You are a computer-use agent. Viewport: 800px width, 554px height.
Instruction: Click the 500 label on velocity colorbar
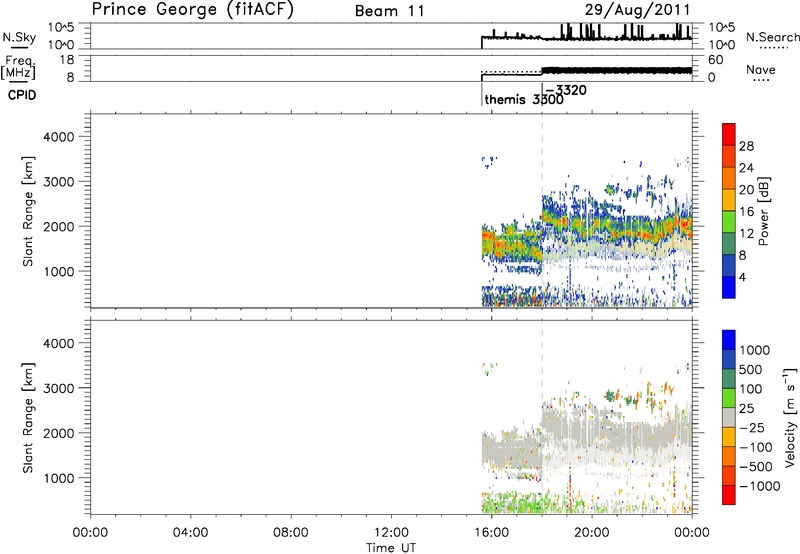751,370
